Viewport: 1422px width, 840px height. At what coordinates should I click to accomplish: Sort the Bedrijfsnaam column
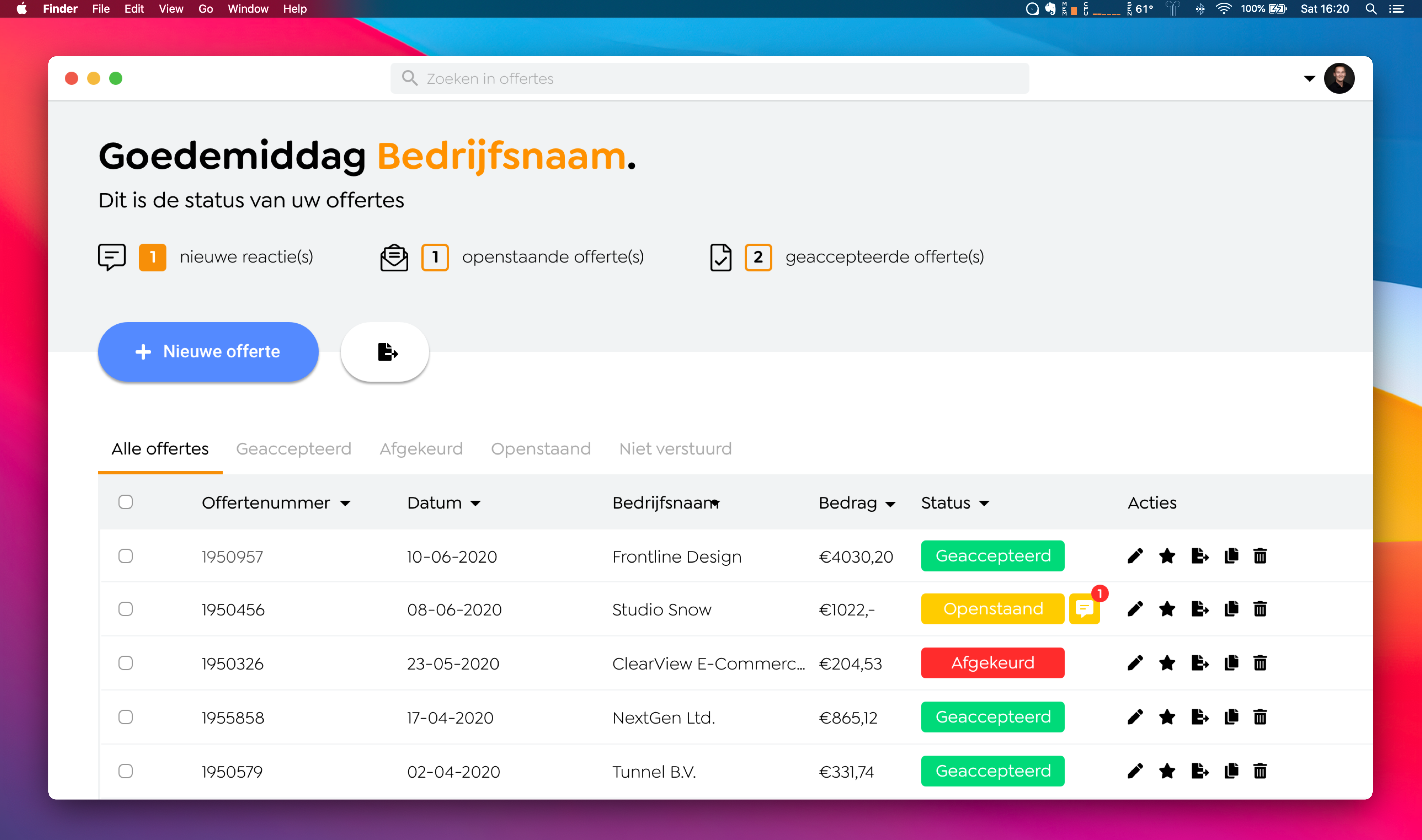(715, 503)
